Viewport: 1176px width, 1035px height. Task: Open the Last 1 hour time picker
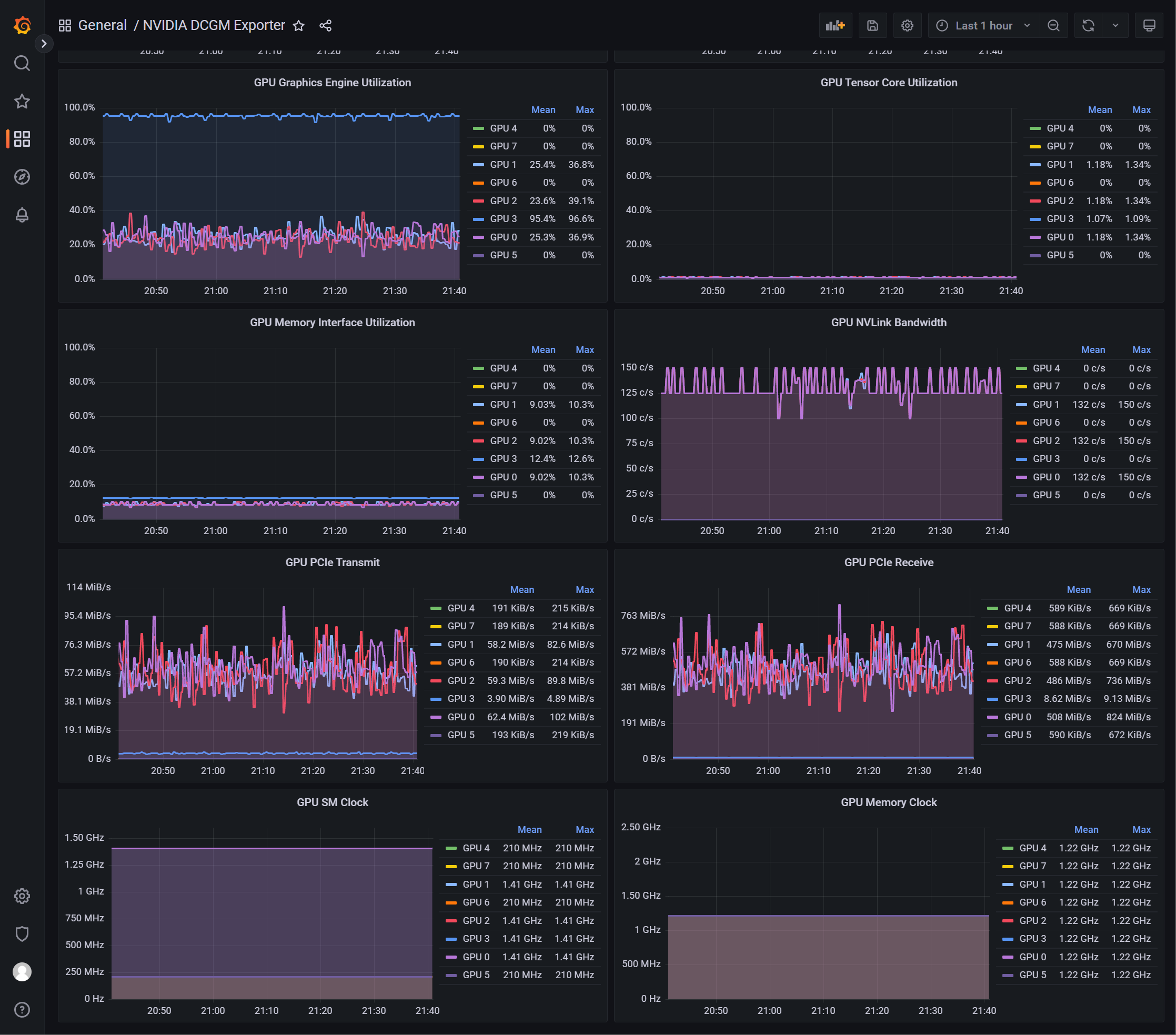click(983, 25)
